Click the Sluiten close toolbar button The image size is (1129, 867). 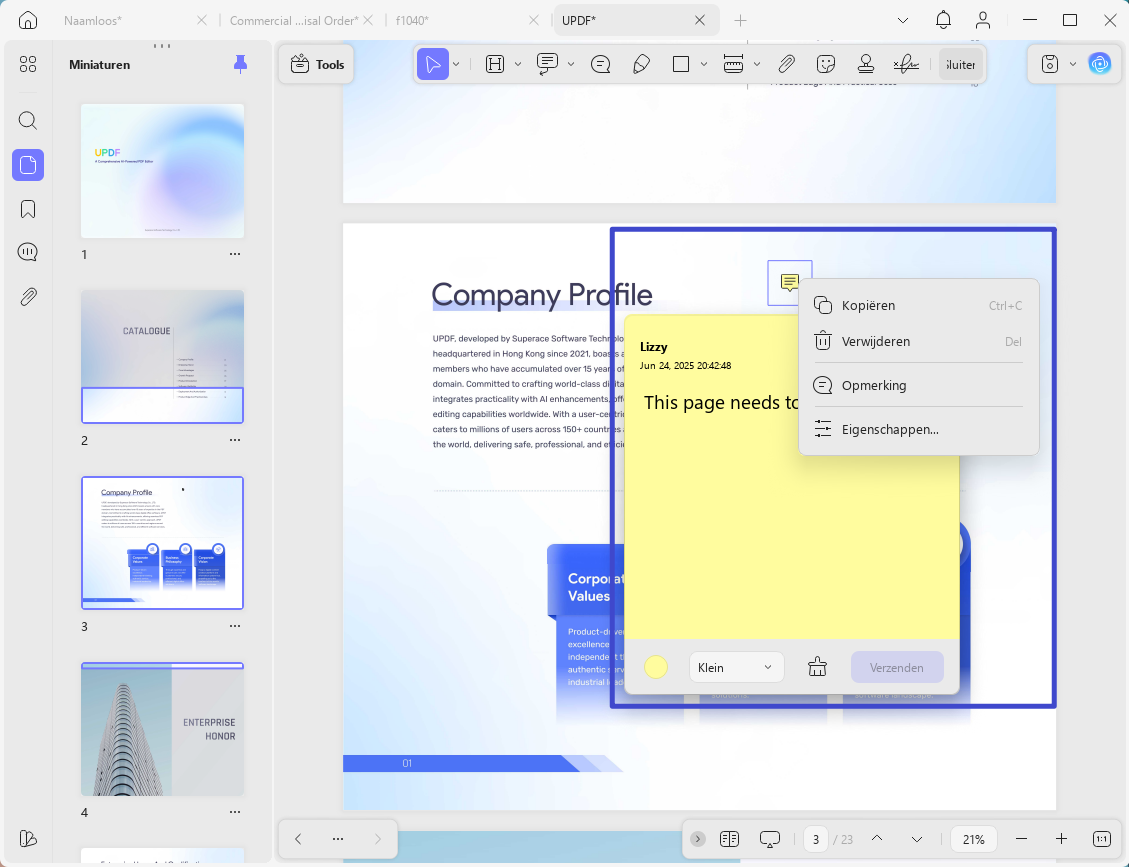point(961,64)
